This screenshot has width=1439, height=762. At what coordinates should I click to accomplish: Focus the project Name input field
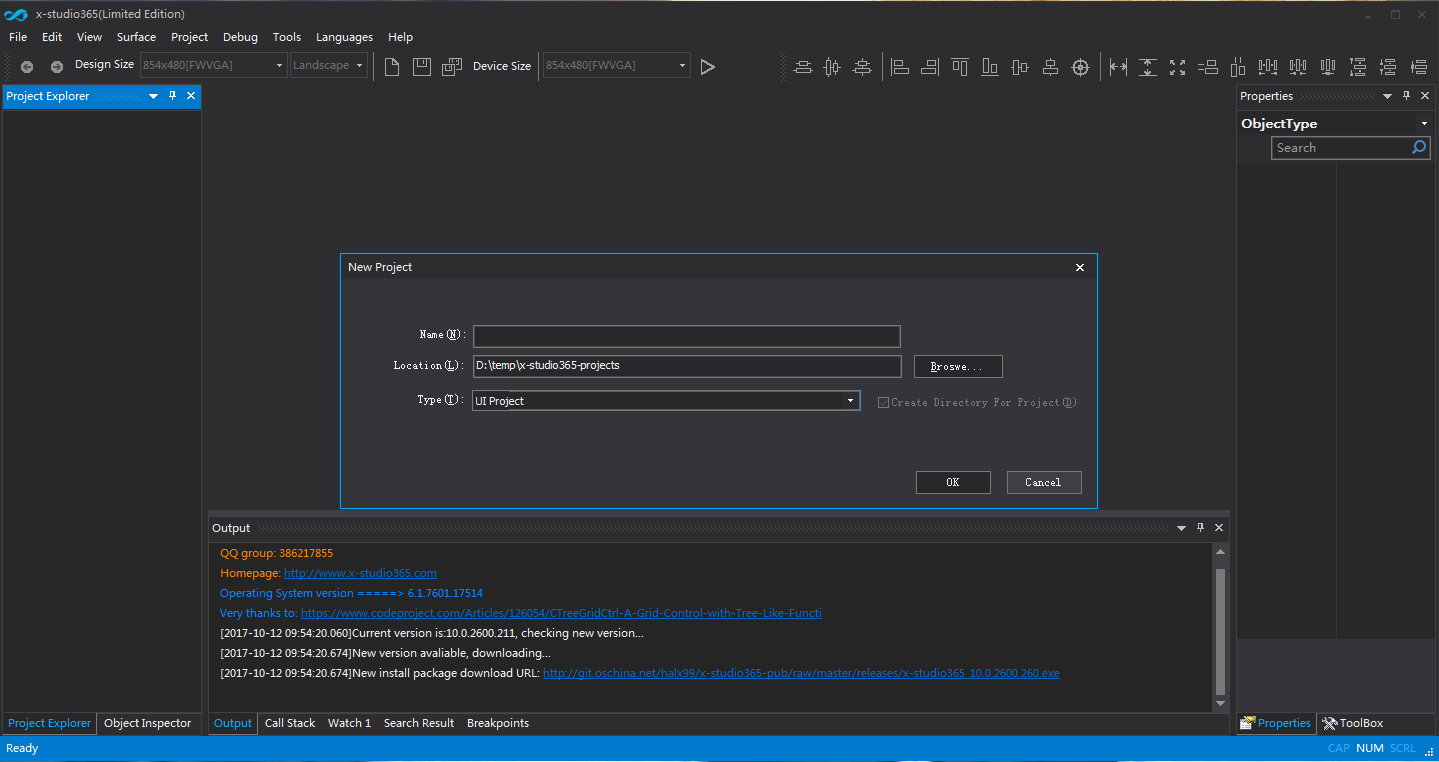(687, 336)
